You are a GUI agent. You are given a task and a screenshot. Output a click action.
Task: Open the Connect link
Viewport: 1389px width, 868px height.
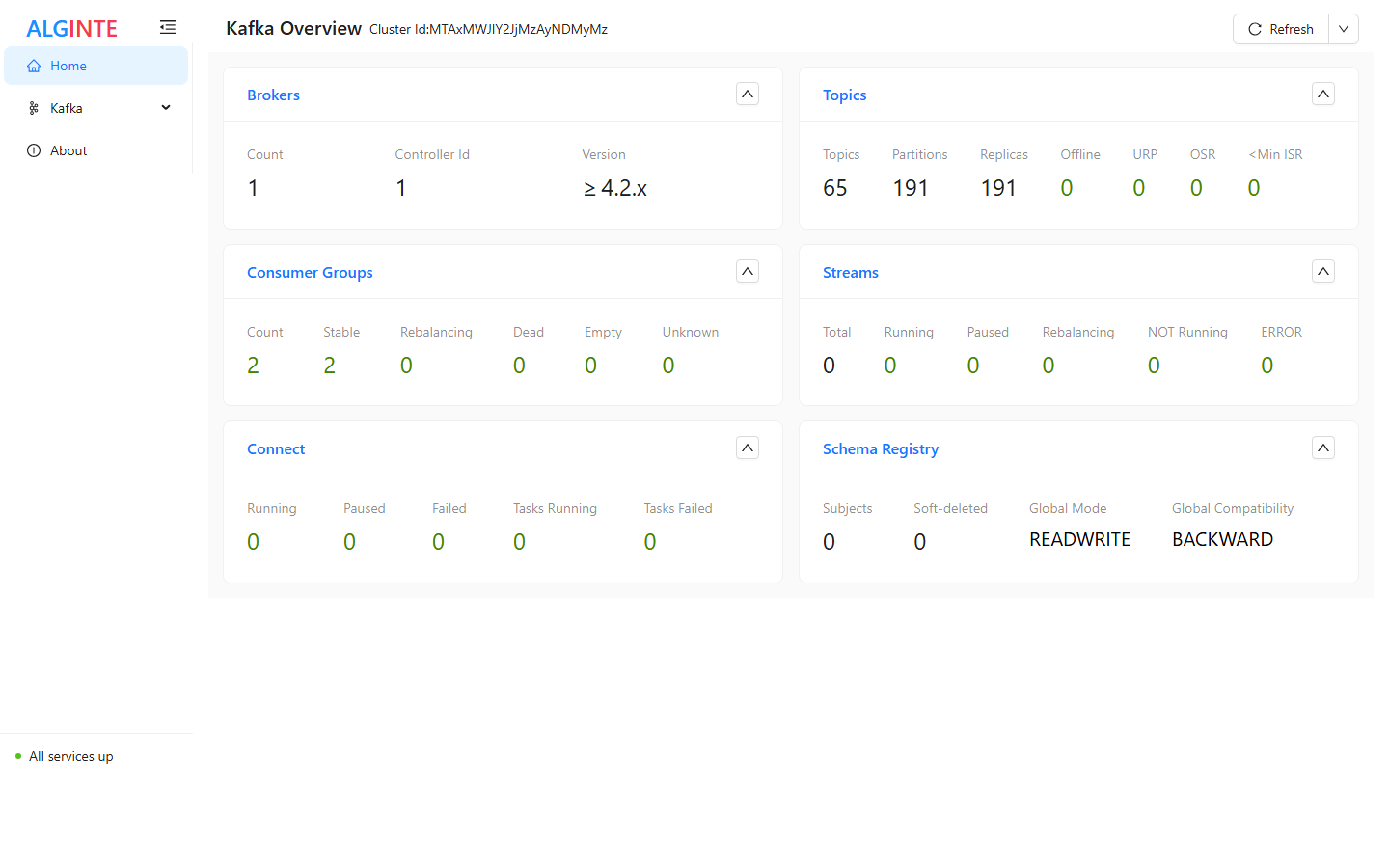pos(276,448)
